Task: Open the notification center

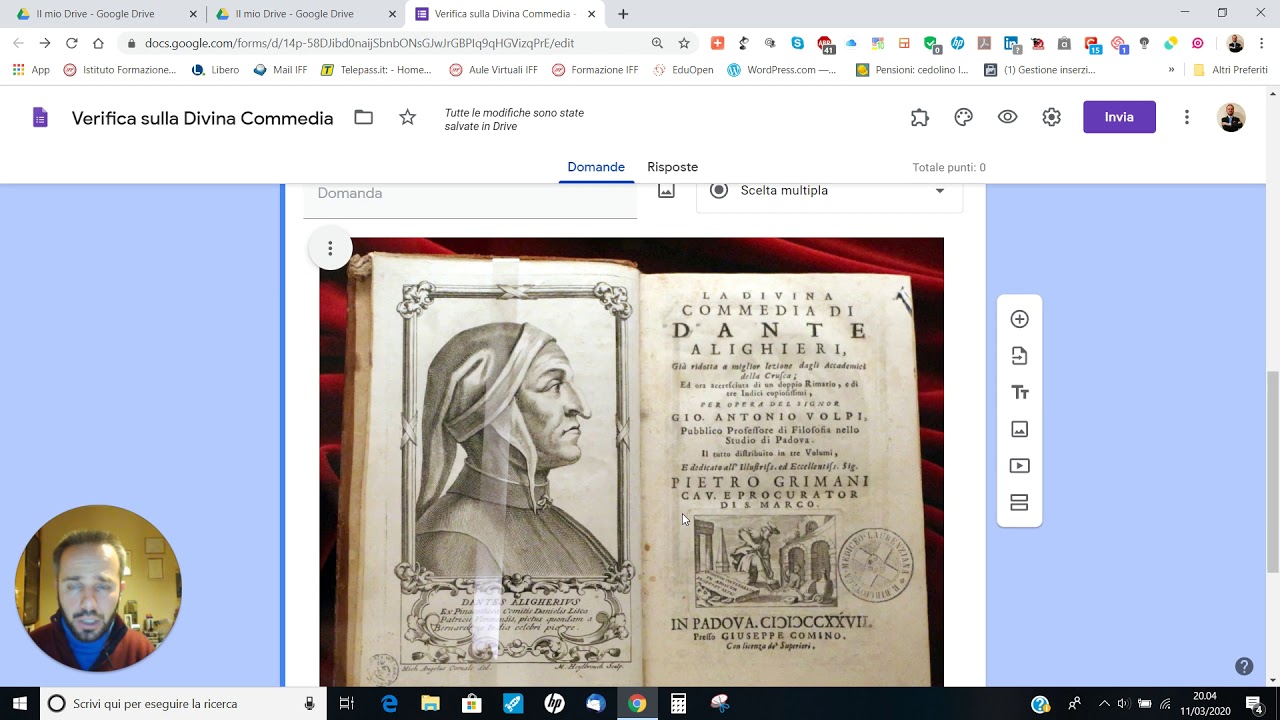Action: [1254, 704]
